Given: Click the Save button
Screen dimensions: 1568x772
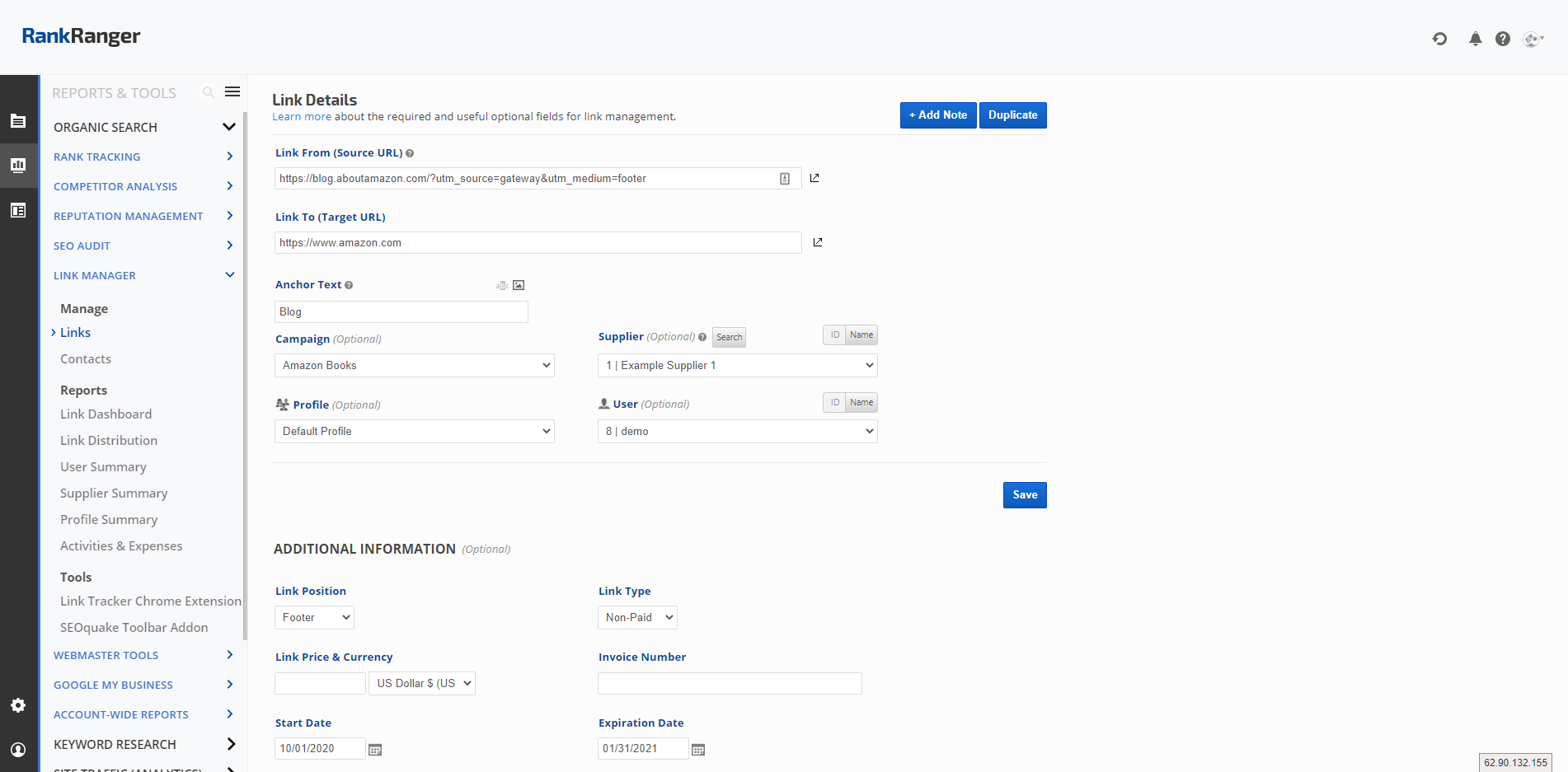Looking at the screenshot, I should click(1025, 495).
